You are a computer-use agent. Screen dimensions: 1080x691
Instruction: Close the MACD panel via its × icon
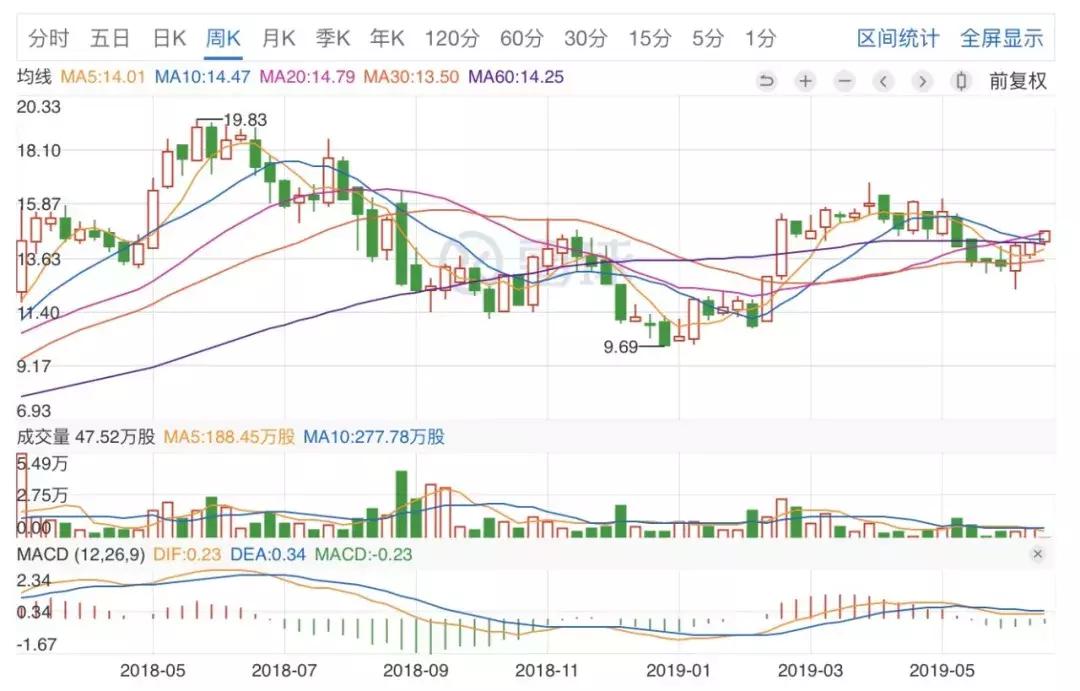tap(1037, 554)
